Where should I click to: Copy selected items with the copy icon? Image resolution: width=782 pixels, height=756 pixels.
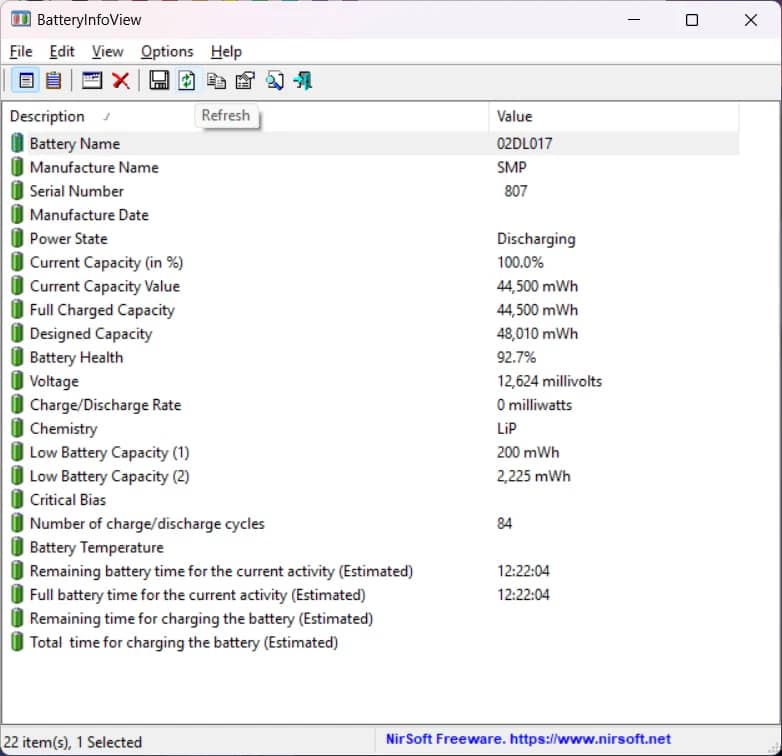(216, 81)
